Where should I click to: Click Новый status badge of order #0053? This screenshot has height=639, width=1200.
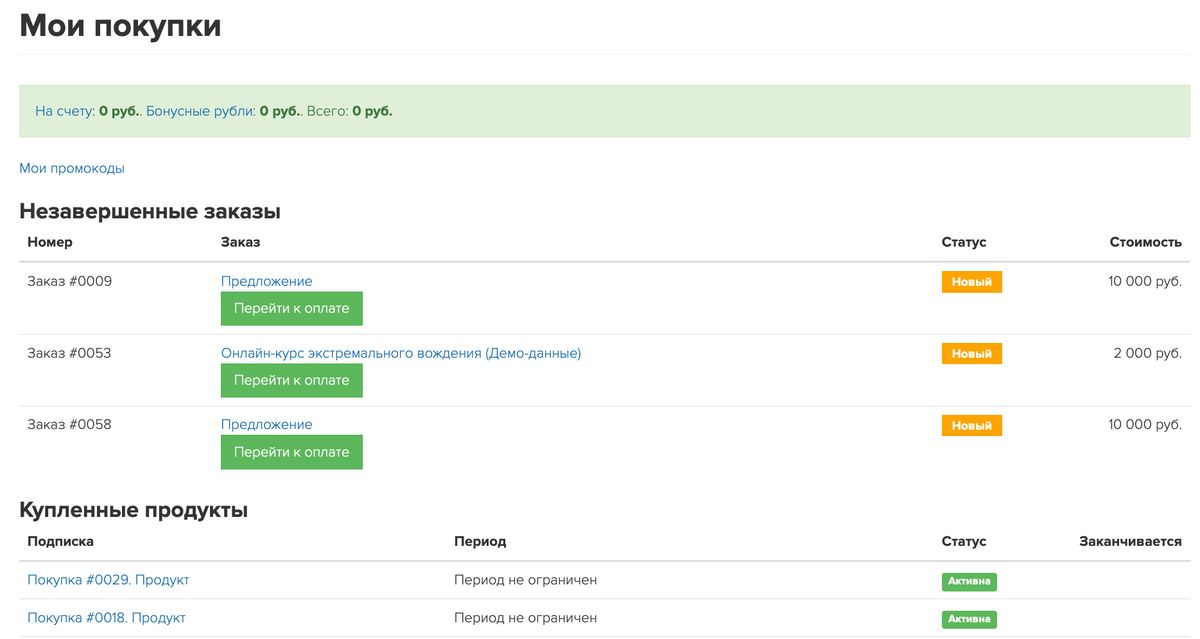(x=972, y=354)
